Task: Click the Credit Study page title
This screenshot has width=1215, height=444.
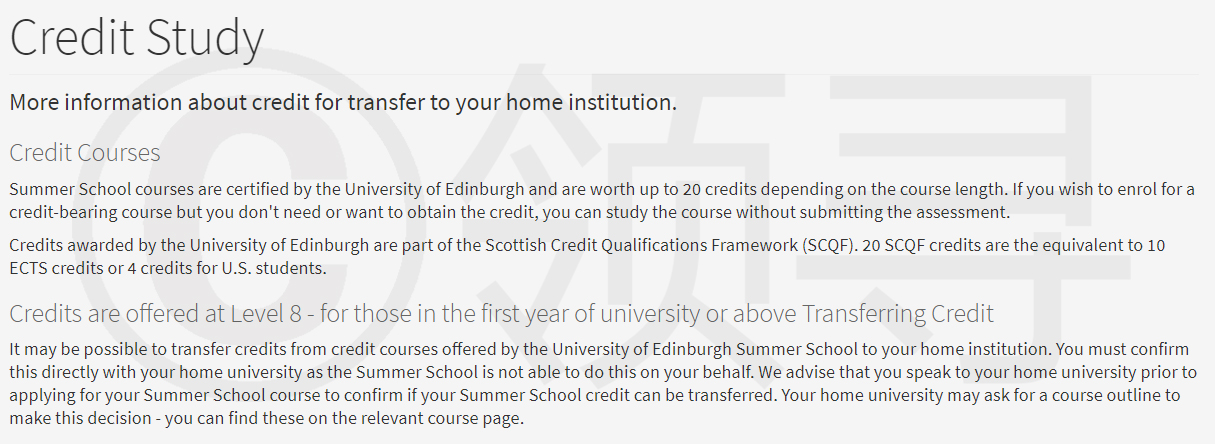Action: pos(137,38)
